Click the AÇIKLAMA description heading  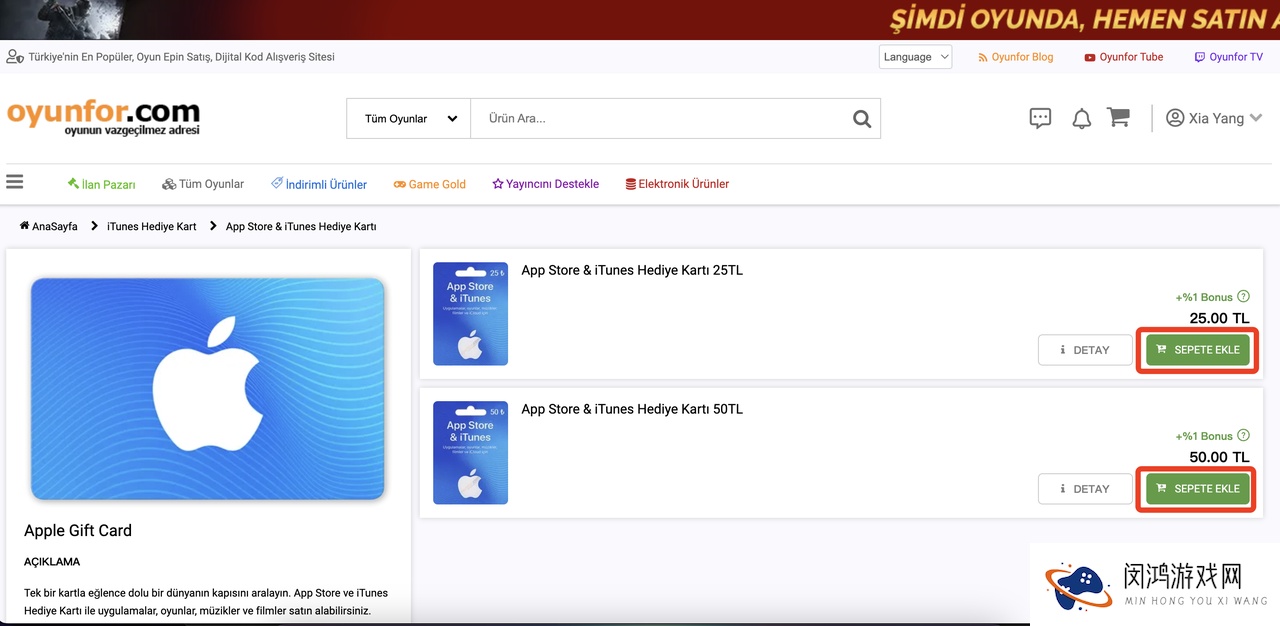(x=52, y=562)
